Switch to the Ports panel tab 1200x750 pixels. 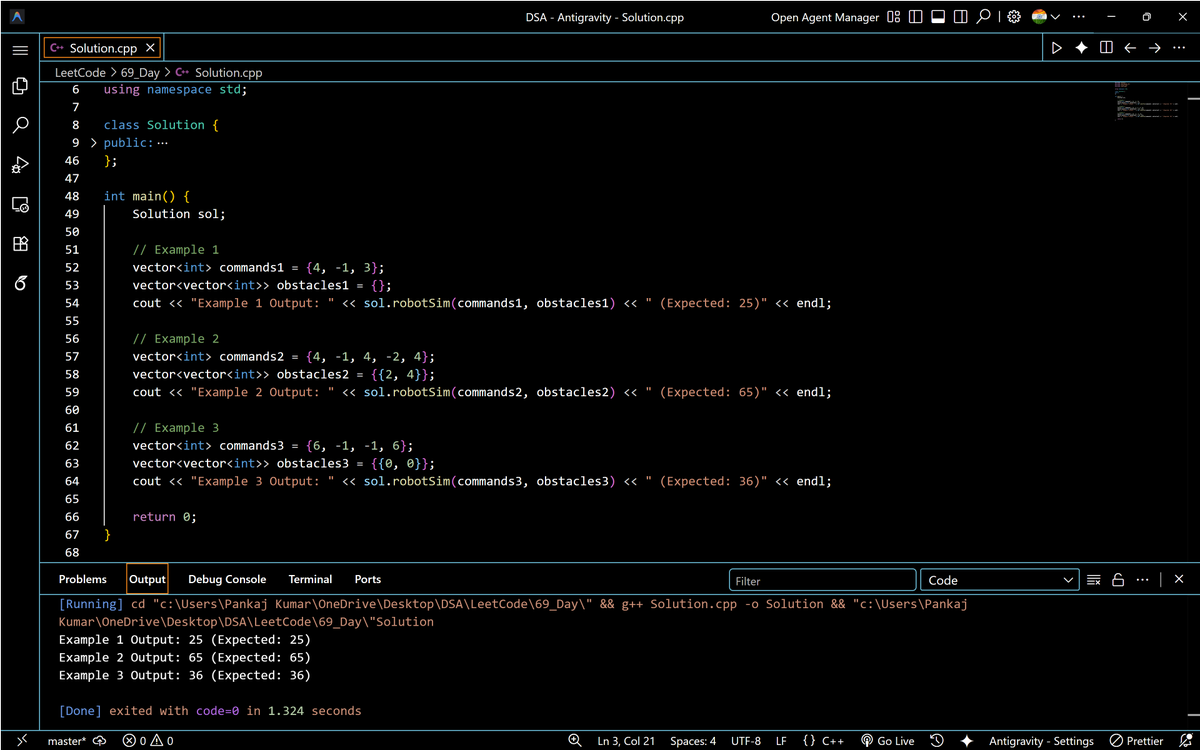coord(368,579)
